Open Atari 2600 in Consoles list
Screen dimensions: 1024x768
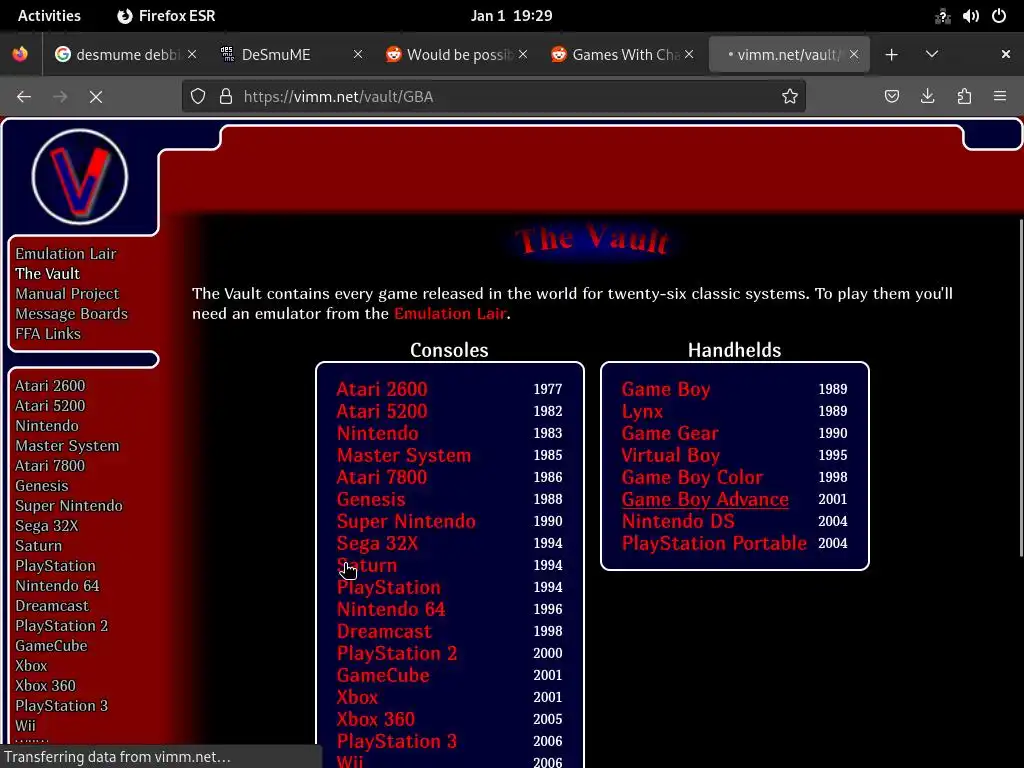coord(381,389)
